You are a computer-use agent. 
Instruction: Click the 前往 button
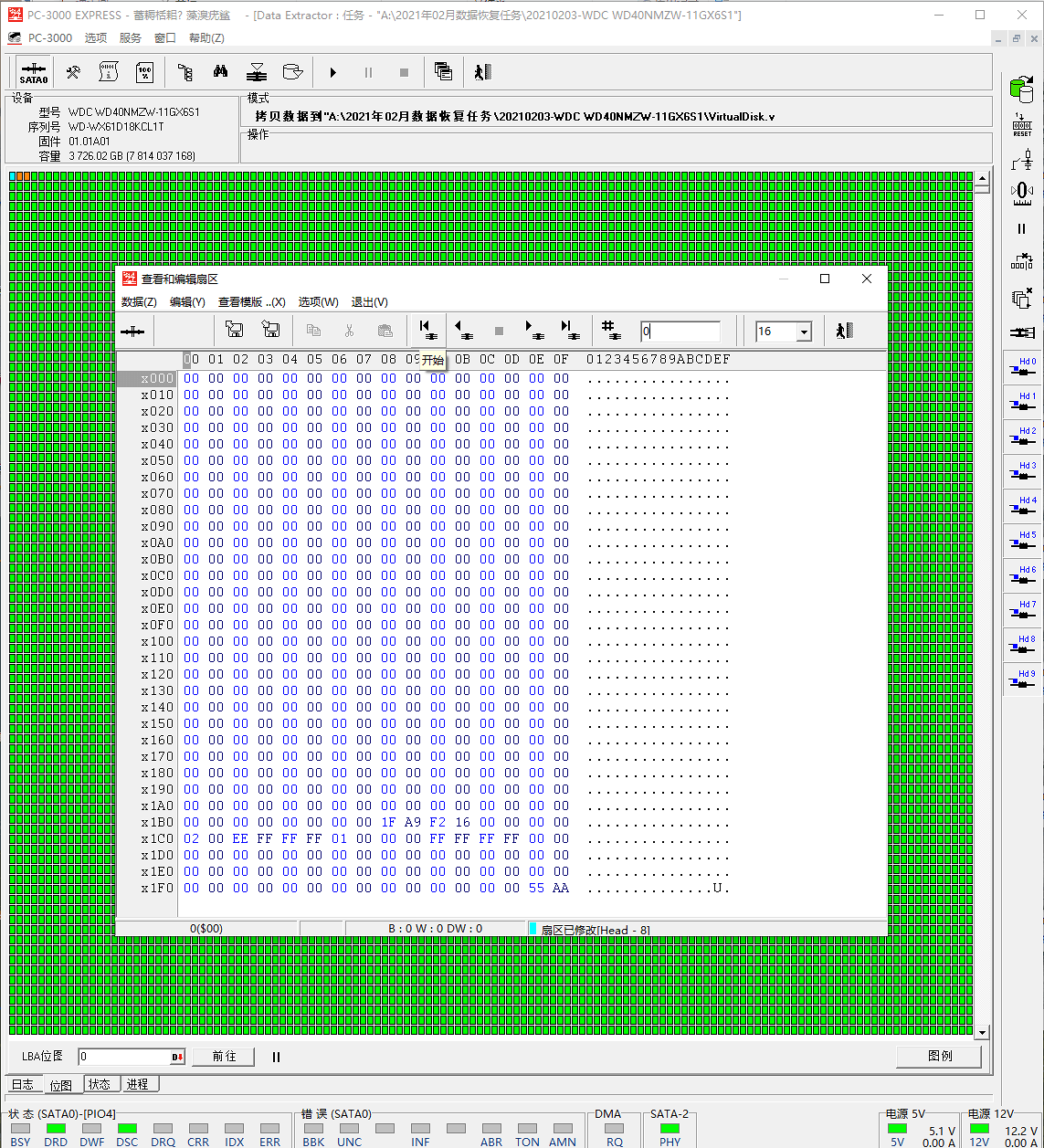click(x=224, y=1057)
